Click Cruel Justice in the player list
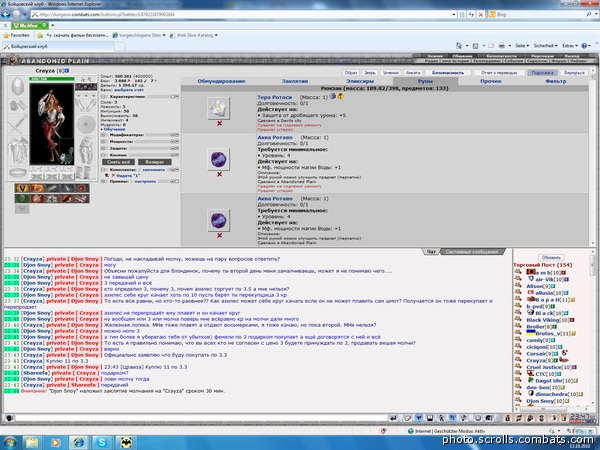The width and height of the screenshot is (600, 450). click(x=544, y=367)
